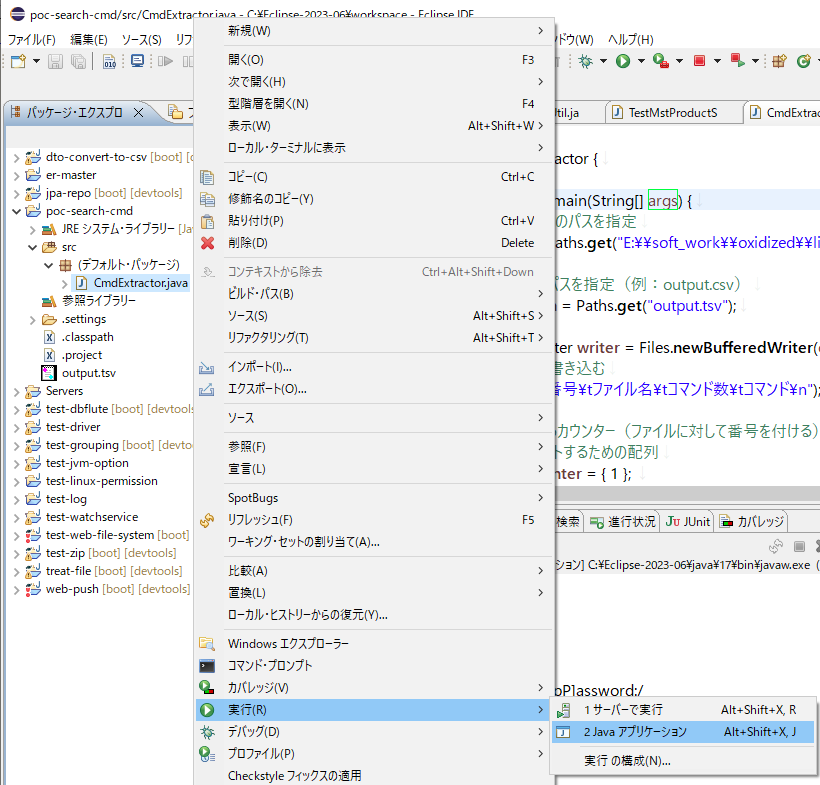Image resolution: width=820 pixels, height=785 pixels.
Task: Click the Debug bug toolbar icon
Action: [586, 61]
